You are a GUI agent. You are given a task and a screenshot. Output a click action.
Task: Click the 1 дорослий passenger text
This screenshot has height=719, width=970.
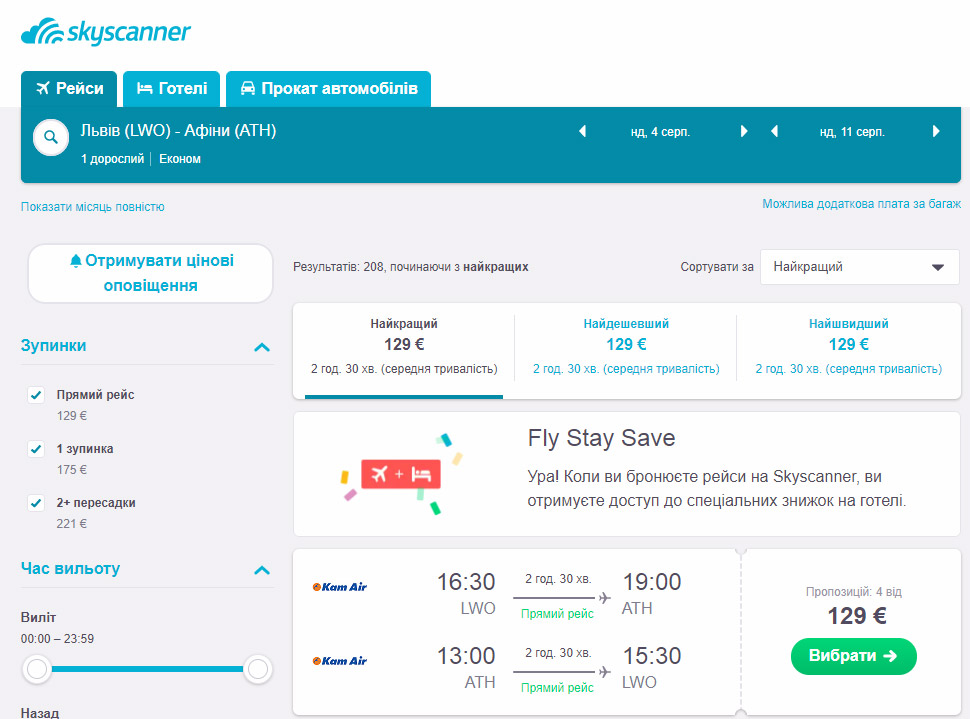pyautogui.click(x=112, y=159)
